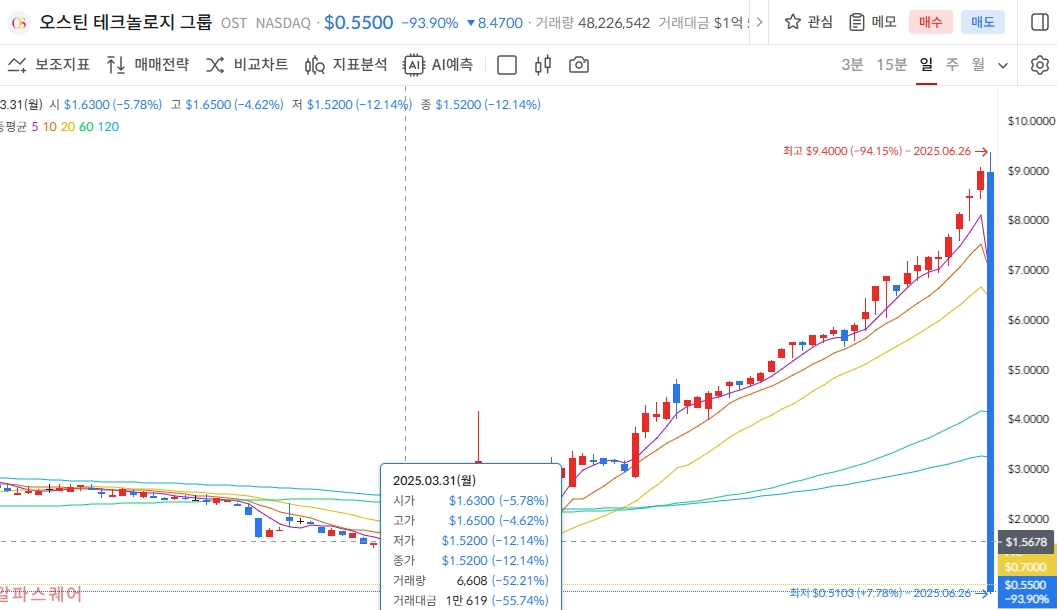The width and height of the screenshot is (1057, 610).
Task: Open chart settings gear icon
Action: (x=1039, y=65)
